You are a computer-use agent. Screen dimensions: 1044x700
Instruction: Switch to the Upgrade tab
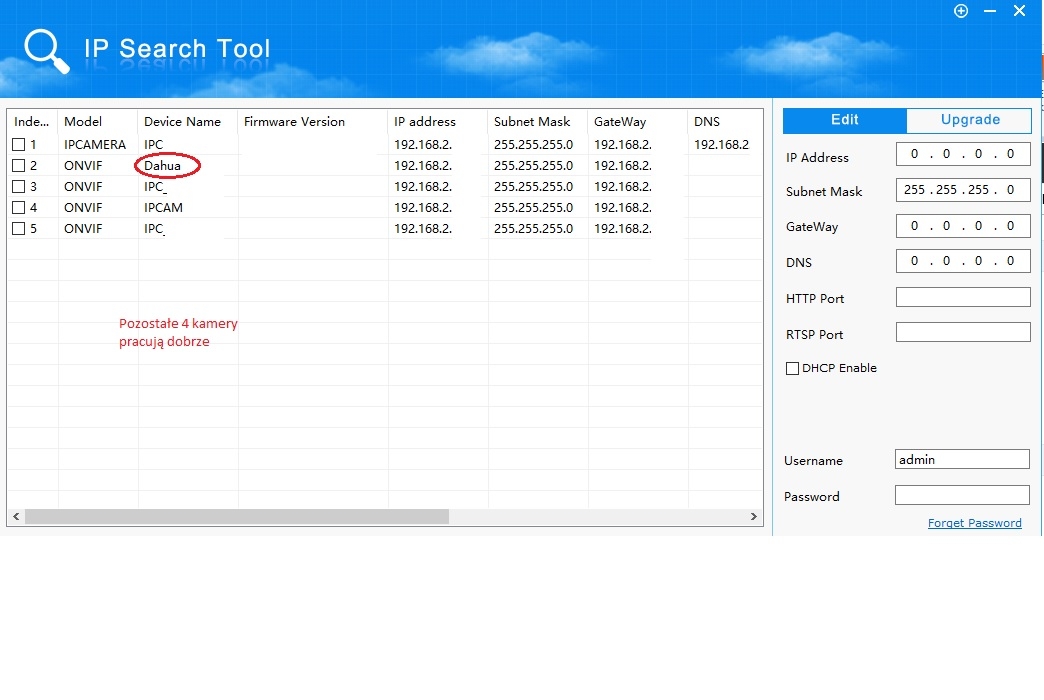(969, 120)
